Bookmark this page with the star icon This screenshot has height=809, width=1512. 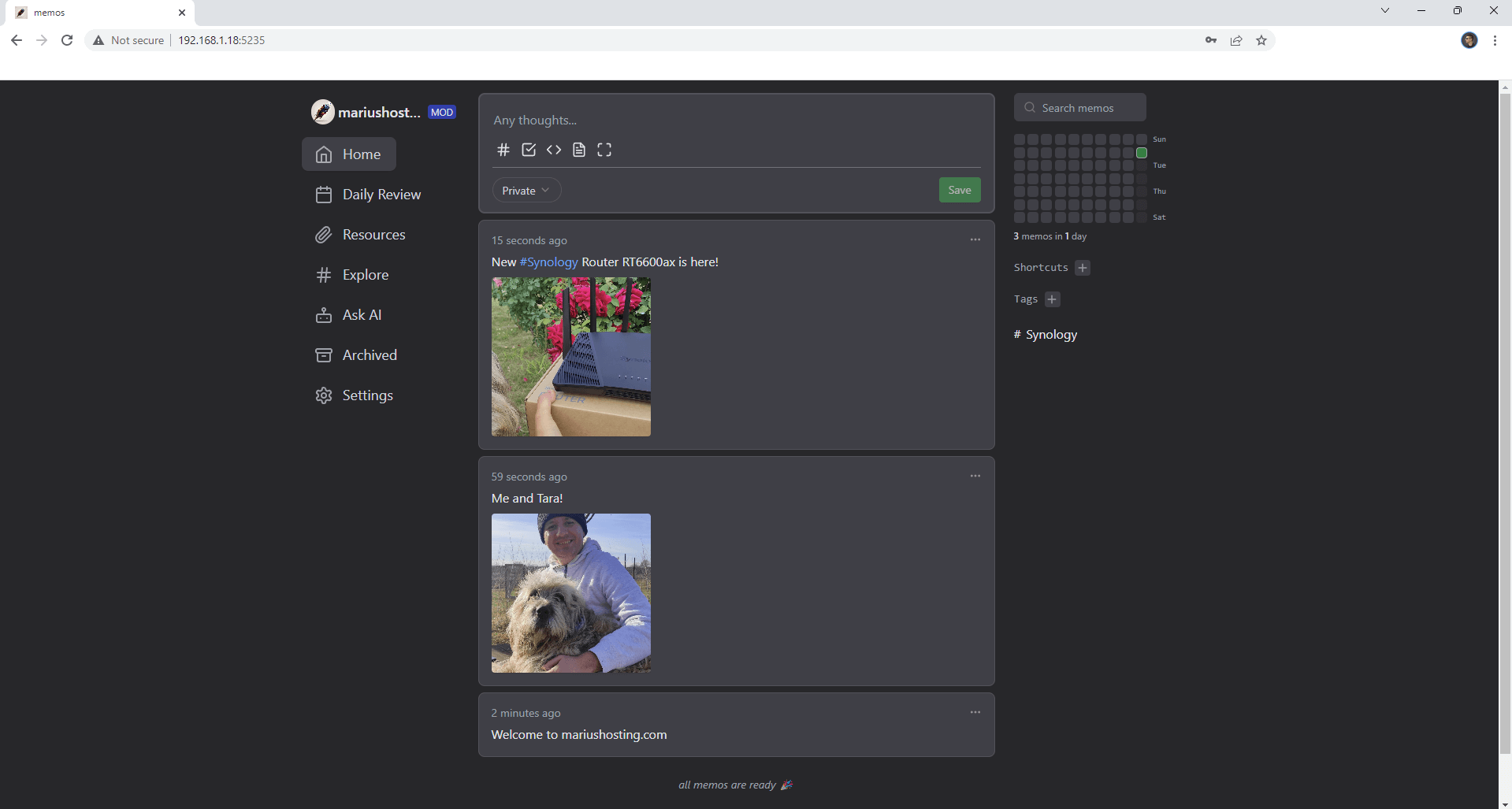tap(1261, 40)
